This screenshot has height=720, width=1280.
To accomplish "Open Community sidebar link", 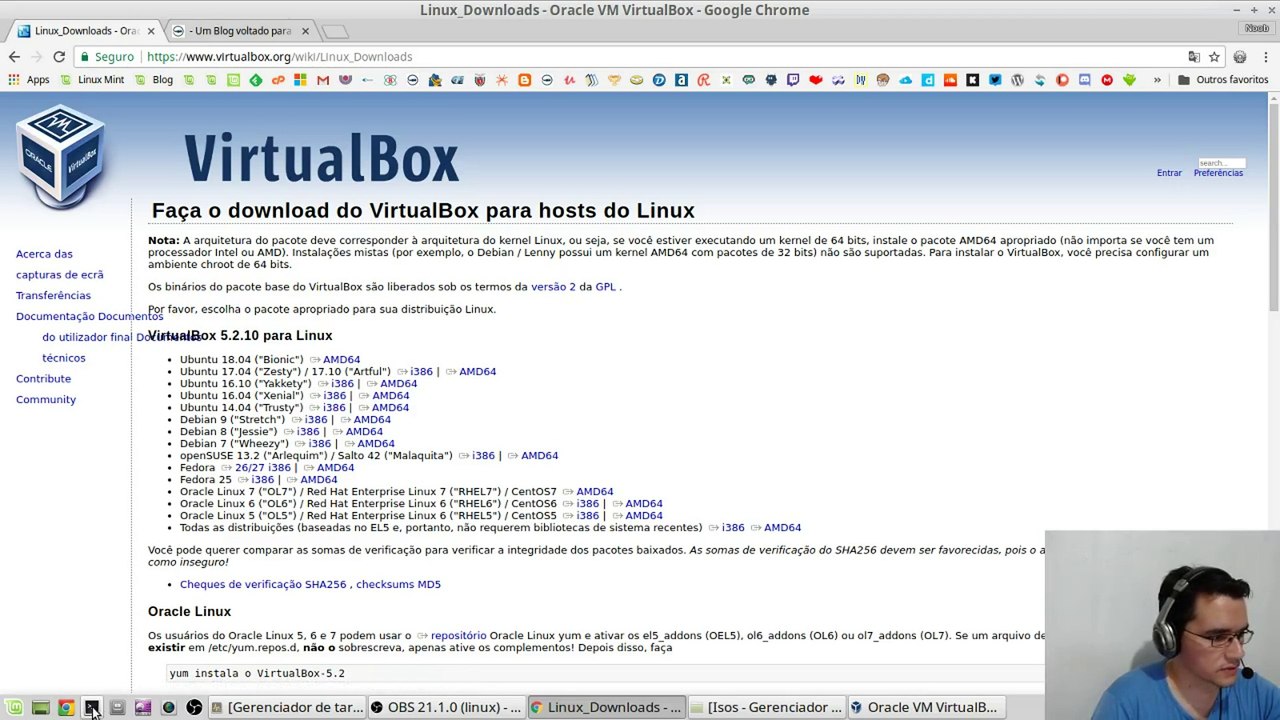I will [45, 400].
